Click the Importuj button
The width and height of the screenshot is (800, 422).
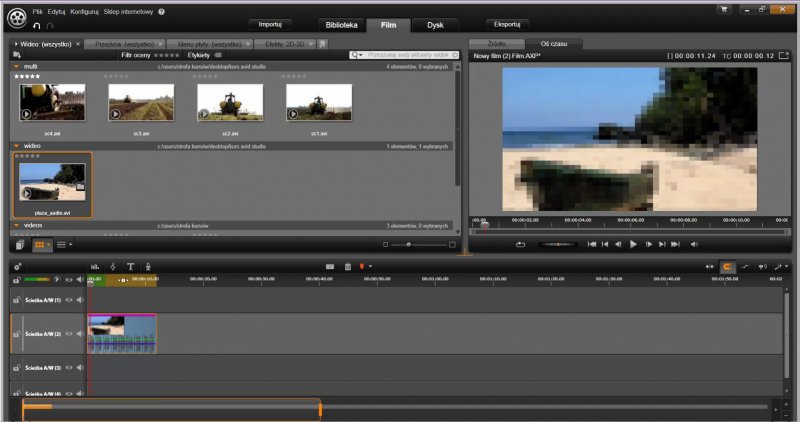269,23
